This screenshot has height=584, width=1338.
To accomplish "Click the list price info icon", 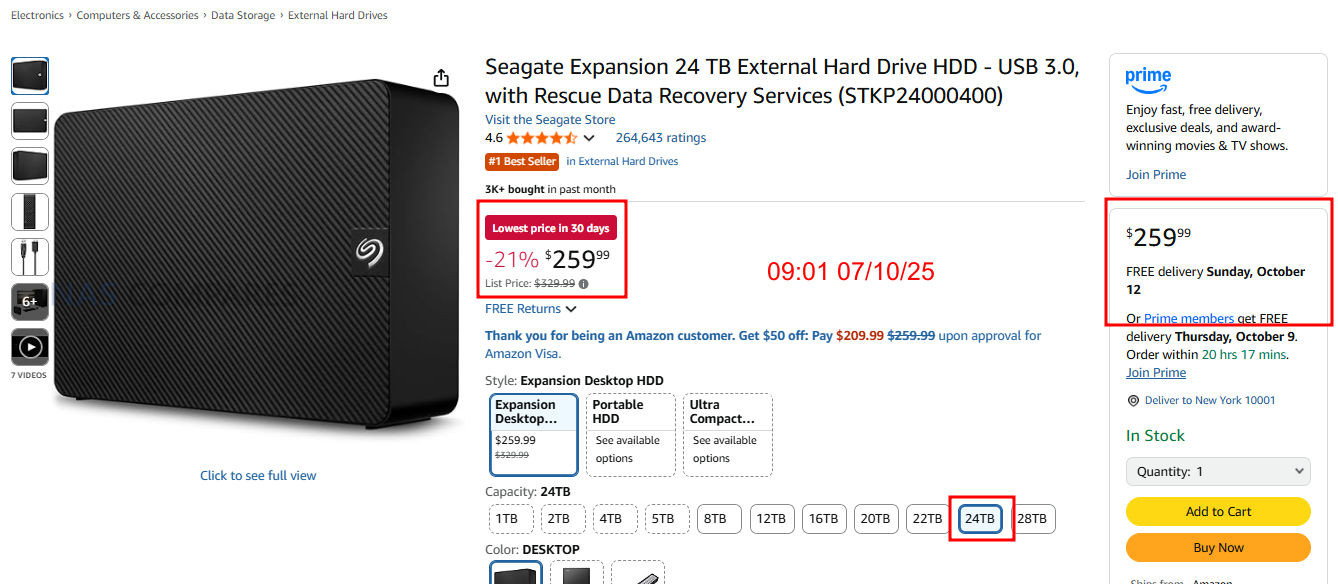I will pos(584,284).
